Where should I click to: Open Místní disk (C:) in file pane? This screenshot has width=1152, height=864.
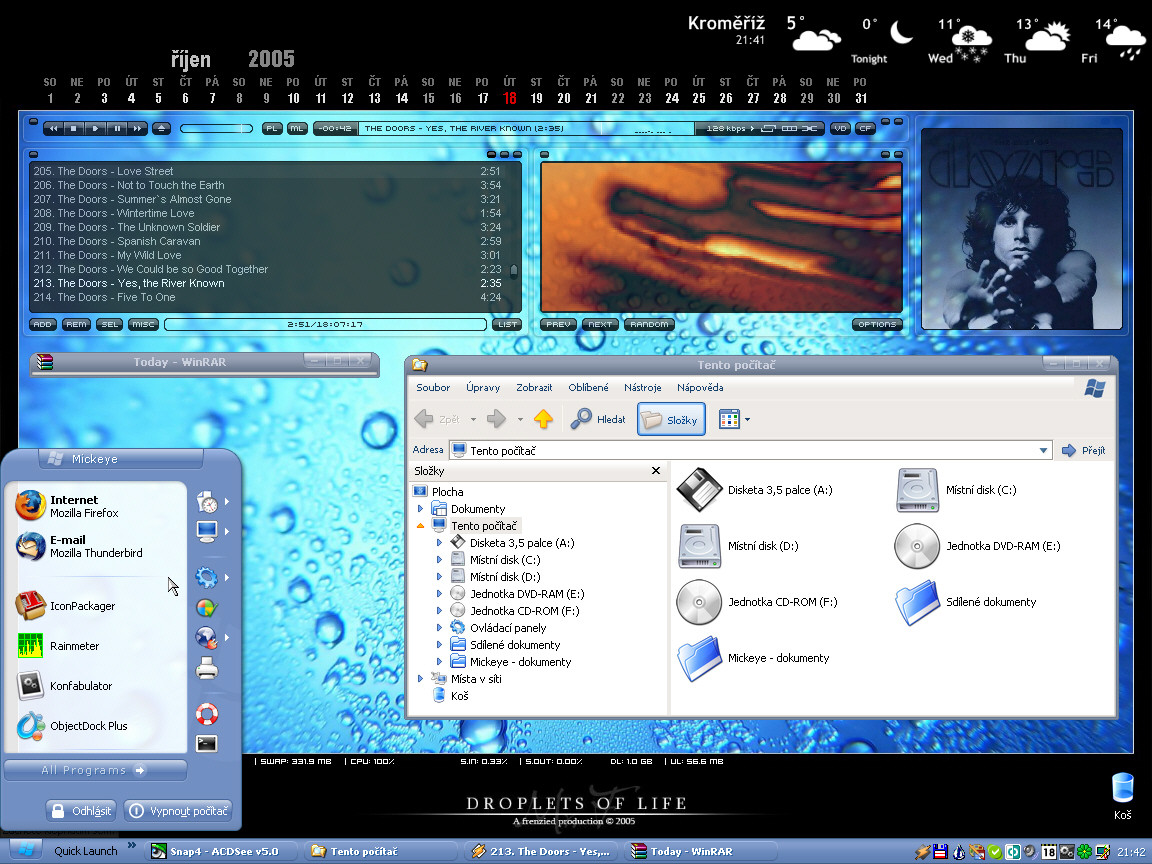point(956,490)
